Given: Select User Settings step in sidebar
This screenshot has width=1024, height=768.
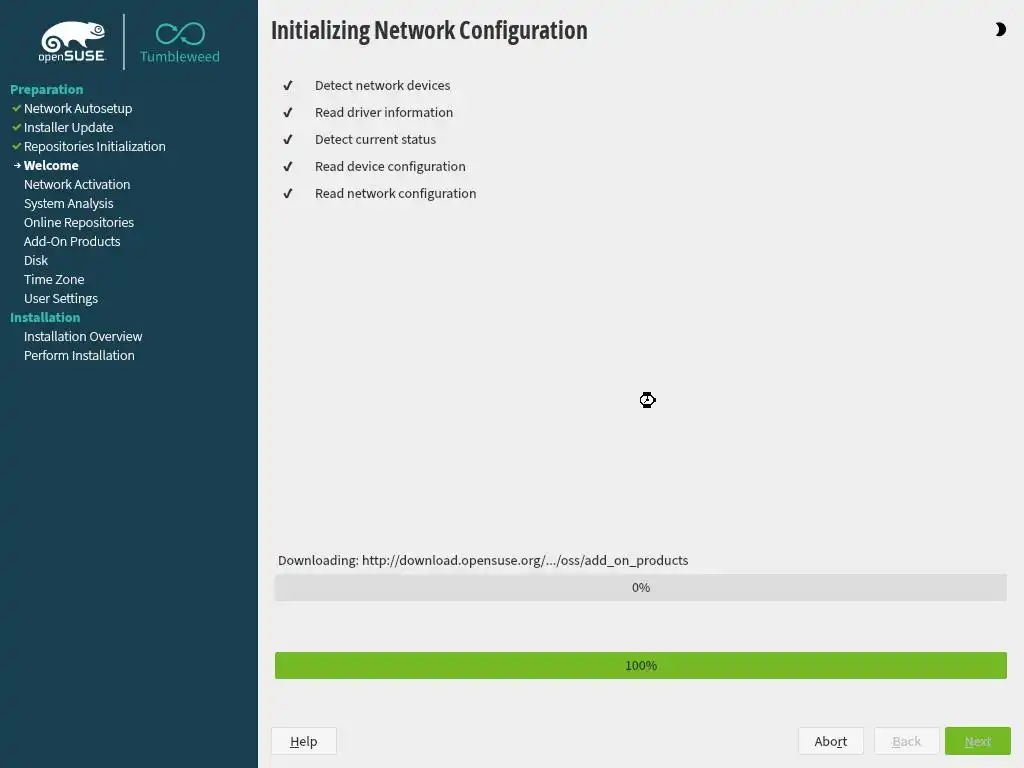Looking at the screenshot, I should coord(61,298).
